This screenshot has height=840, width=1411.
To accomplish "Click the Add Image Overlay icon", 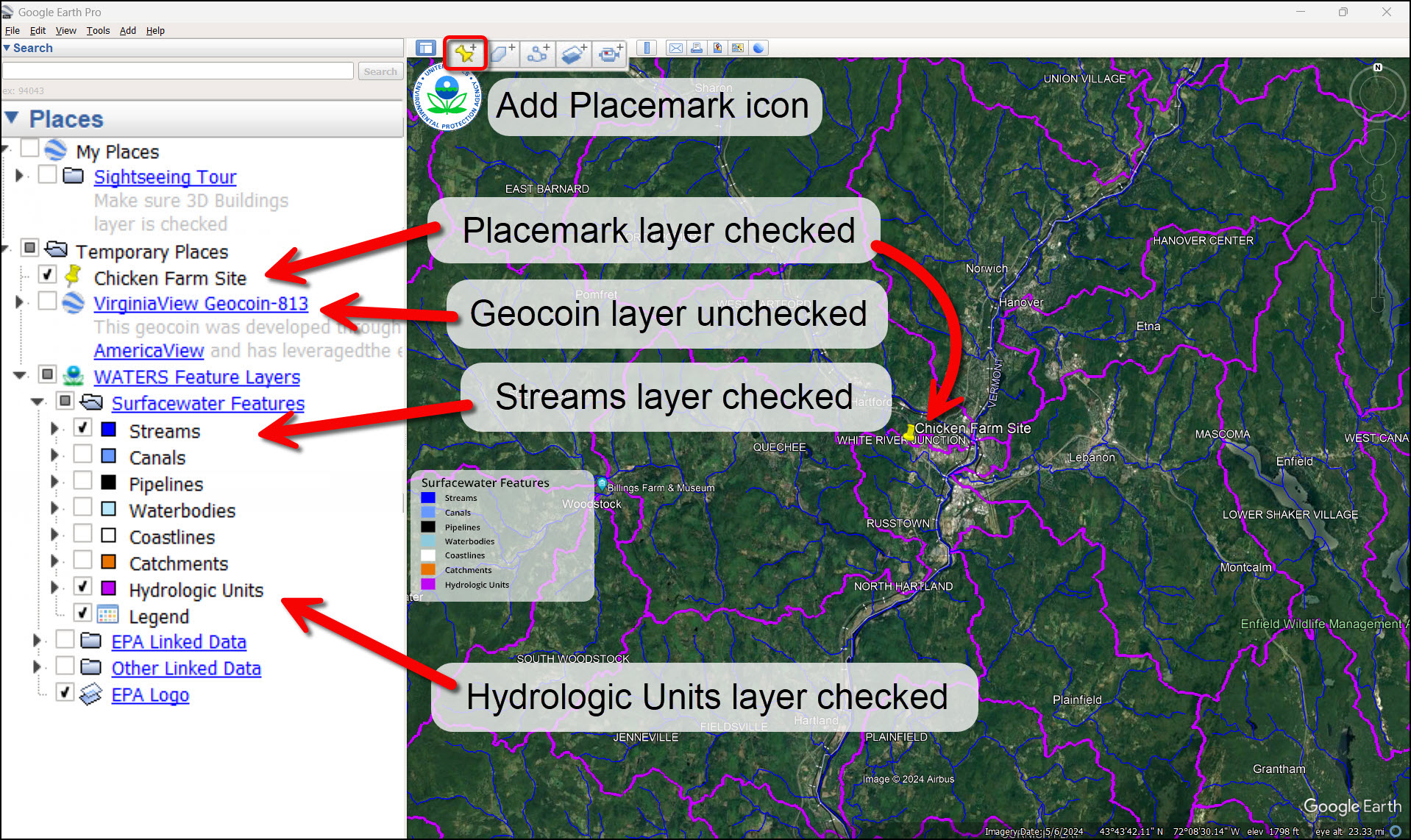I will [573, 53].
